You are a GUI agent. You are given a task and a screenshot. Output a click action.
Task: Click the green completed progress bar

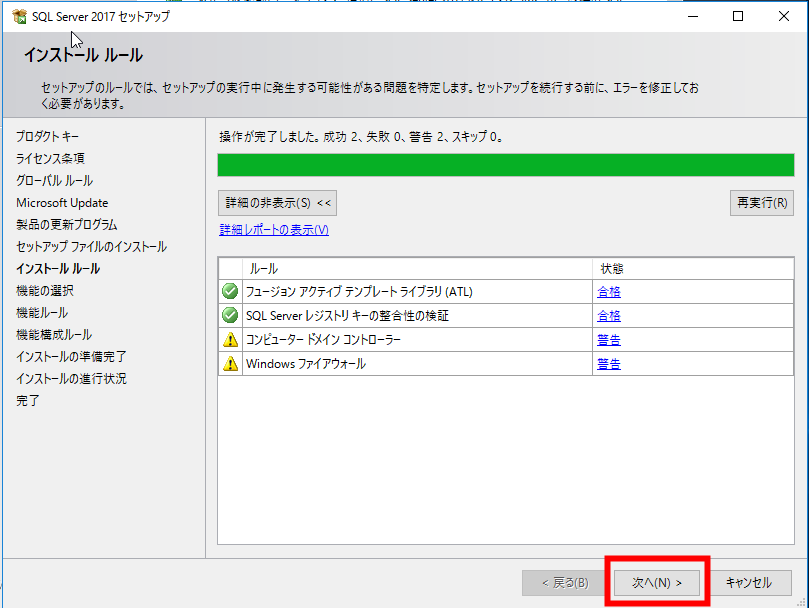tap(506, 165)
